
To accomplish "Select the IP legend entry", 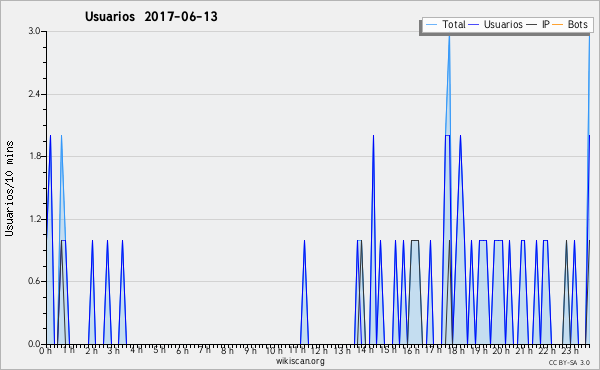I will coord(538,24).
